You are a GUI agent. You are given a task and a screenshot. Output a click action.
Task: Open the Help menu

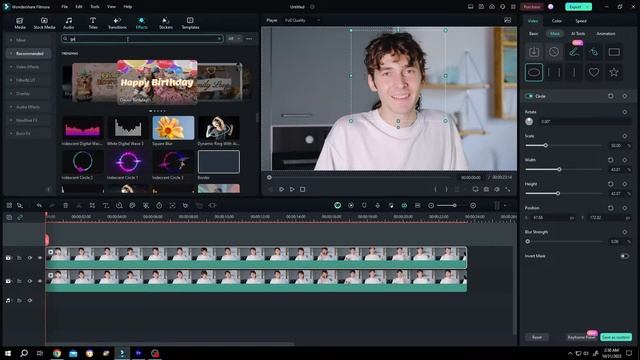[x=128, y=7]
